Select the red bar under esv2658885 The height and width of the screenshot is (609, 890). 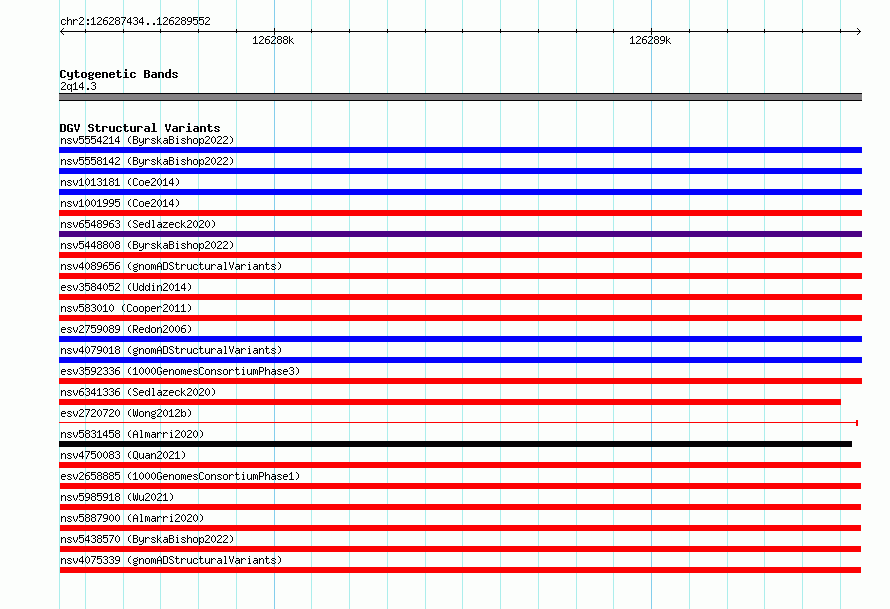tap(460, 486)
